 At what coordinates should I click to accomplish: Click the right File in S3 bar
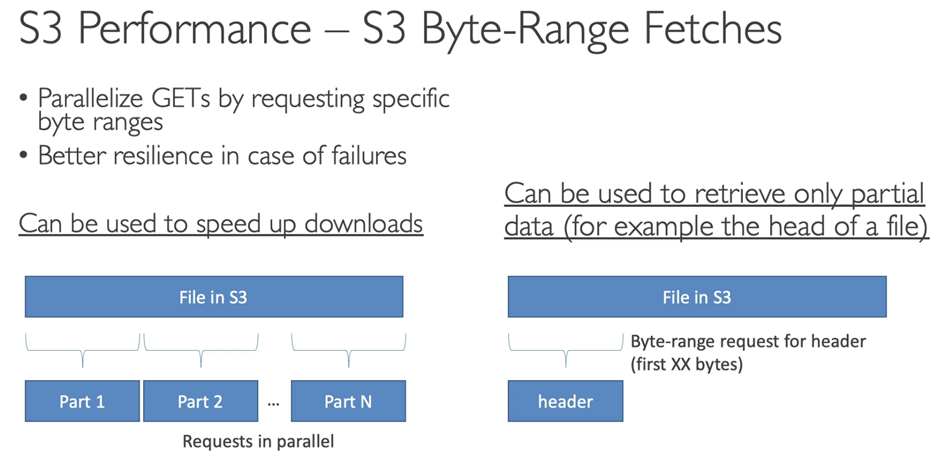point(697,297)
